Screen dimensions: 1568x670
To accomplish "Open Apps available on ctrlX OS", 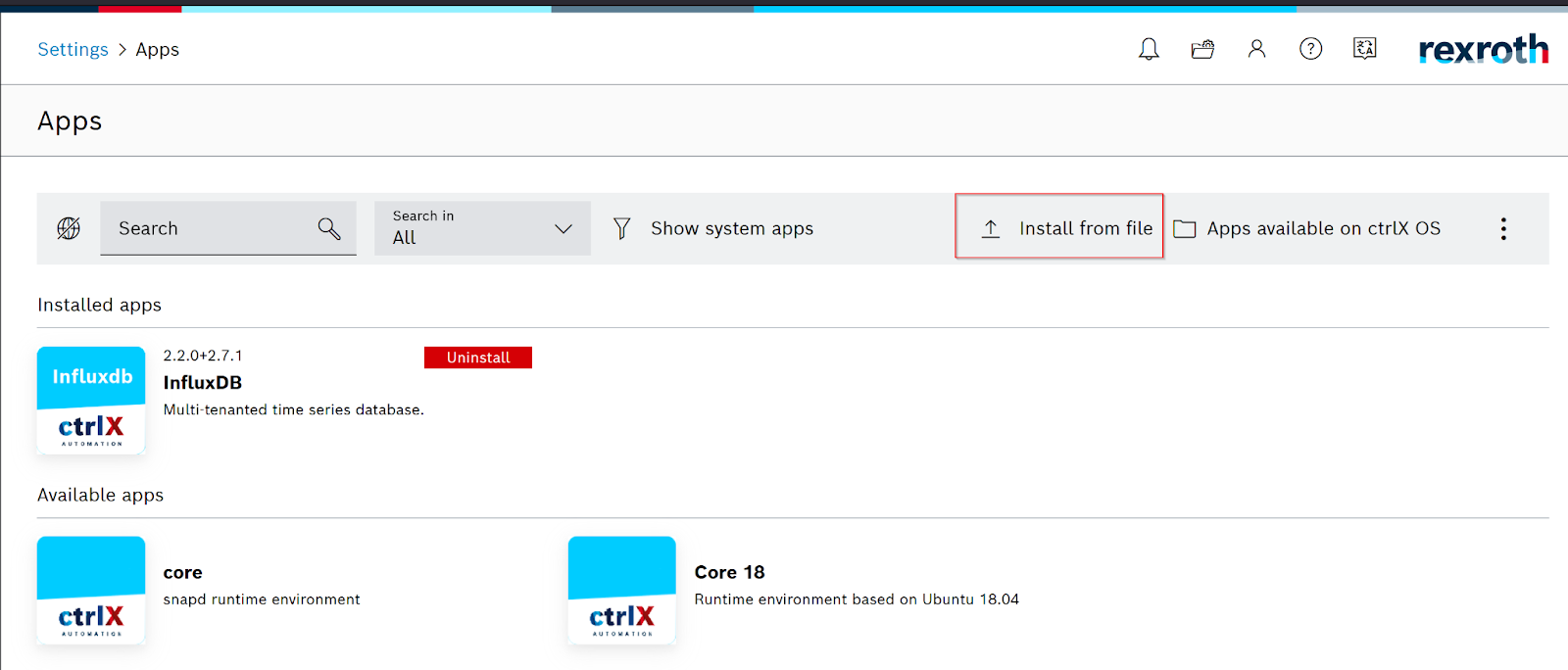I will click(x=1307, y=228).
